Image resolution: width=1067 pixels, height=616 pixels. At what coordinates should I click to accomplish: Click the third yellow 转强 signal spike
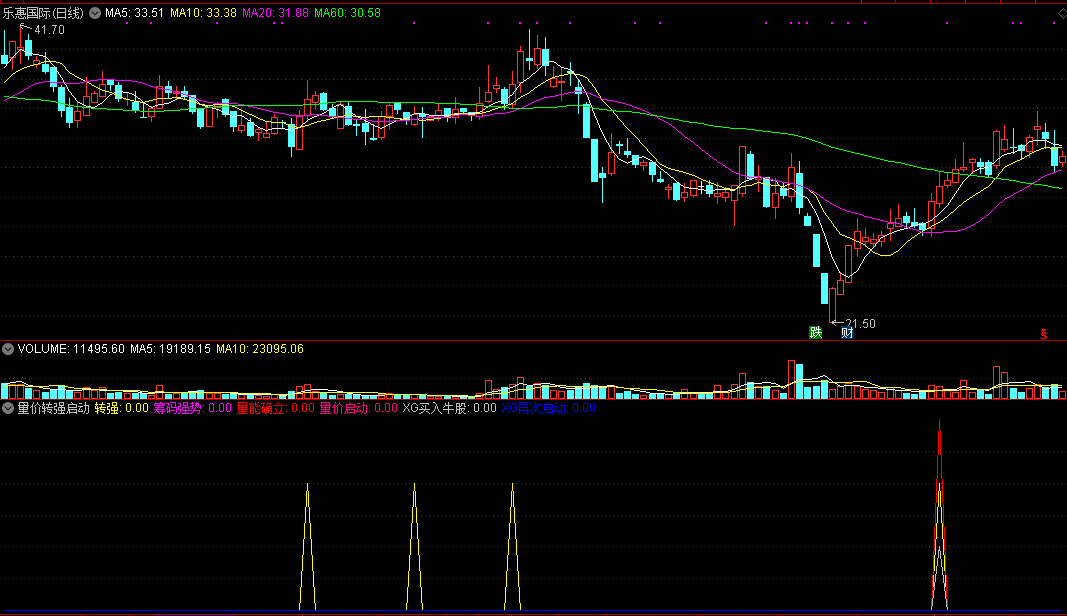[x=512, y=547]
